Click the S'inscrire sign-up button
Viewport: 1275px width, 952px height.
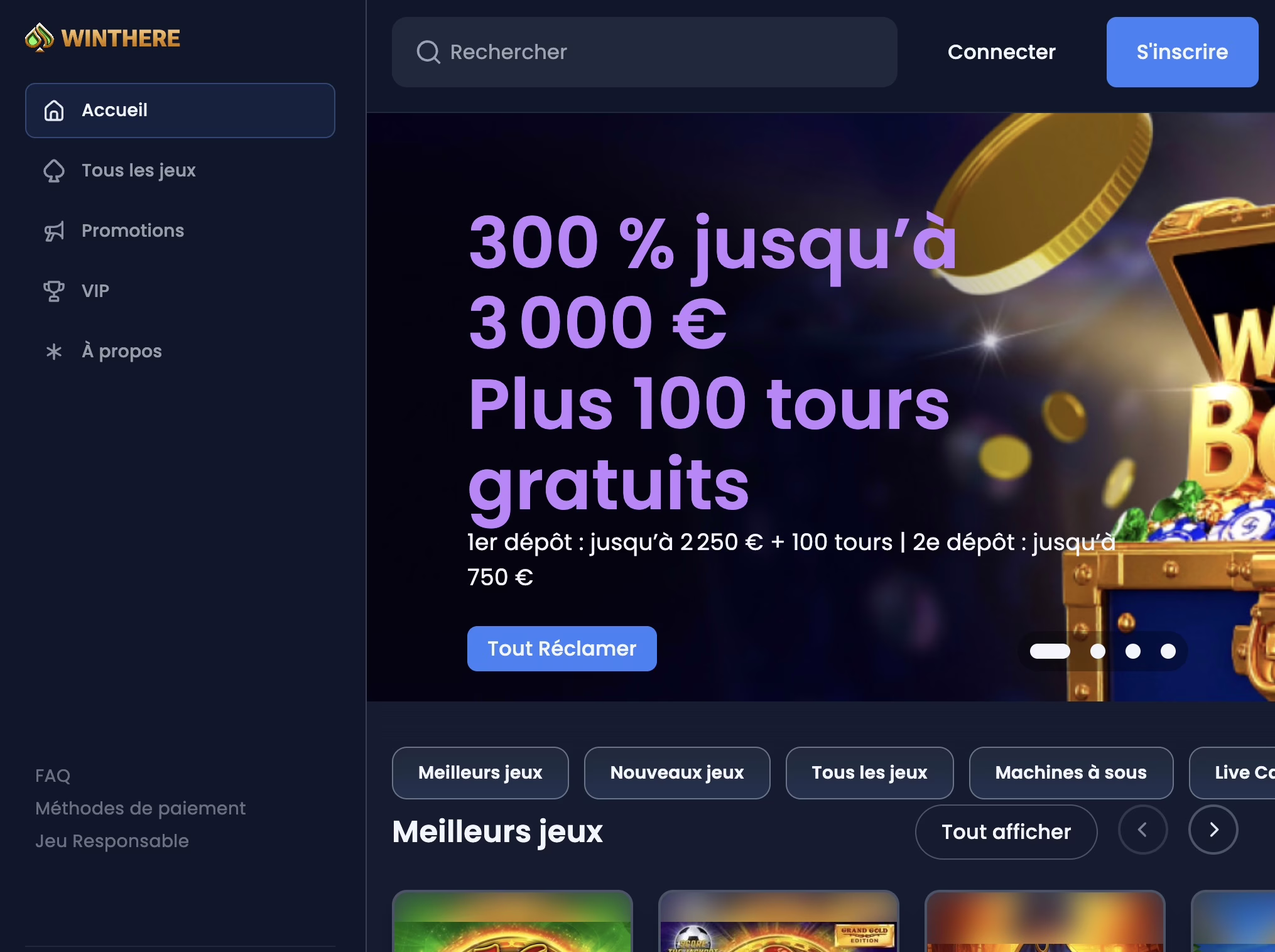1182,52
